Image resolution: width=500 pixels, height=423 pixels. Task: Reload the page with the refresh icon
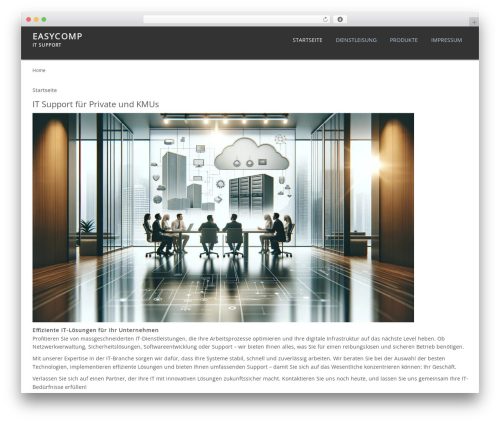(x=325, y=19)
